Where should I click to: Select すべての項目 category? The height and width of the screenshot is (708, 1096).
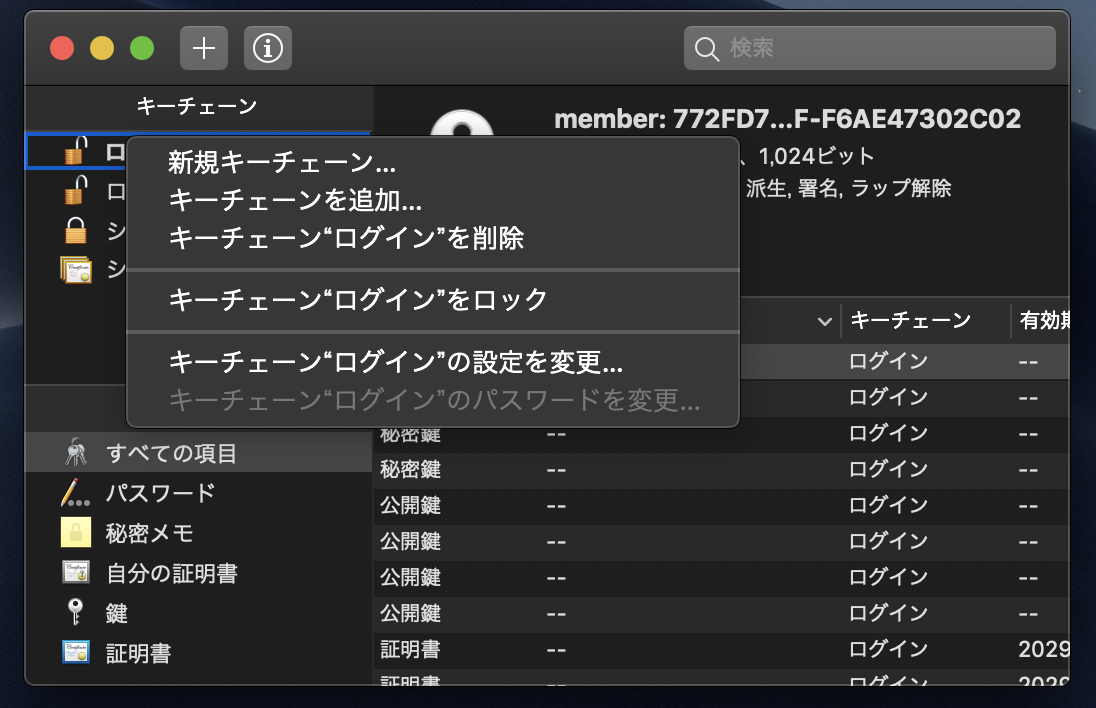coord(199,452)
